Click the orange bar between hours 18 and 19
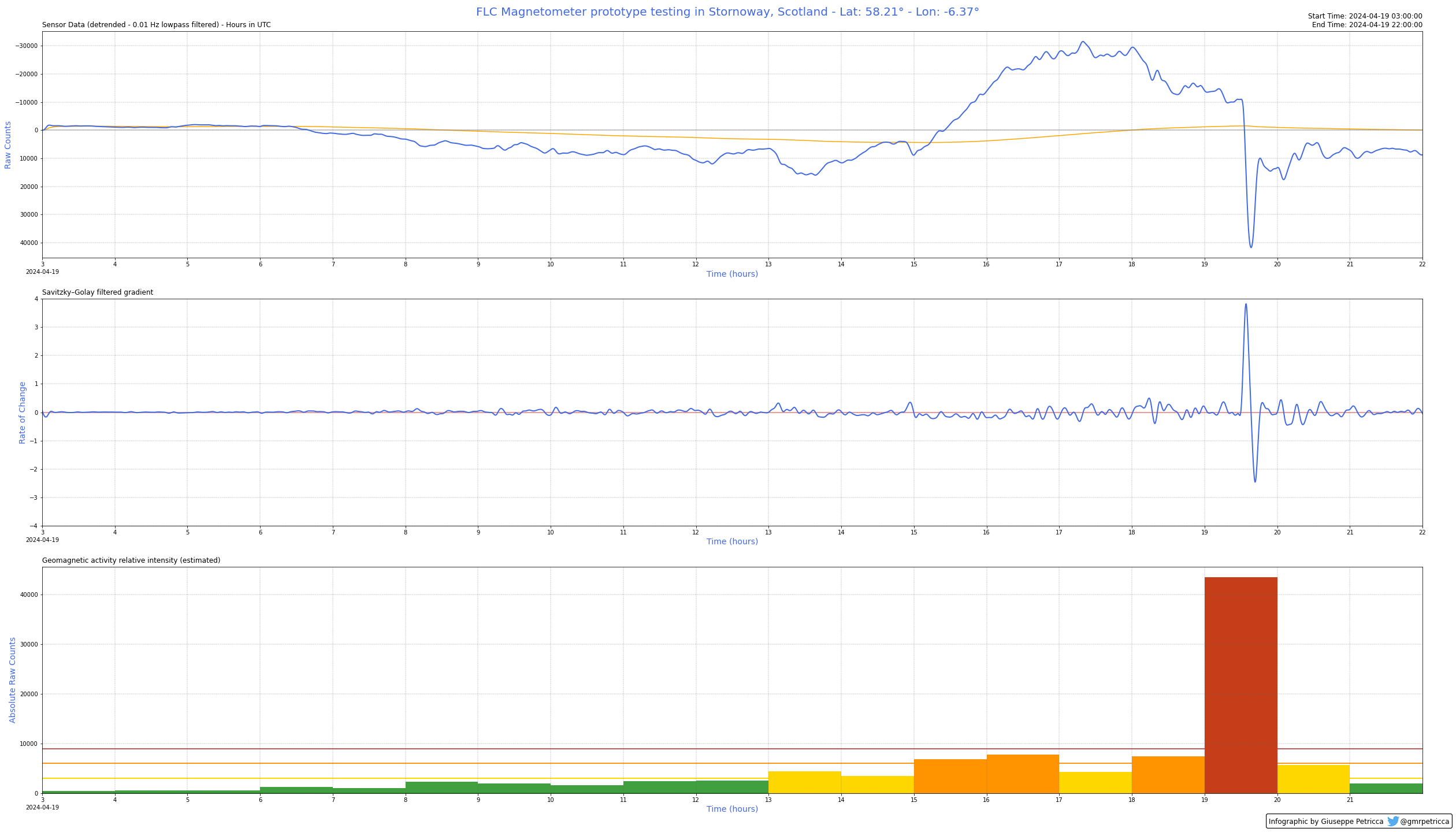This screenshot has height=832, width=1456. pos(1168,775)
